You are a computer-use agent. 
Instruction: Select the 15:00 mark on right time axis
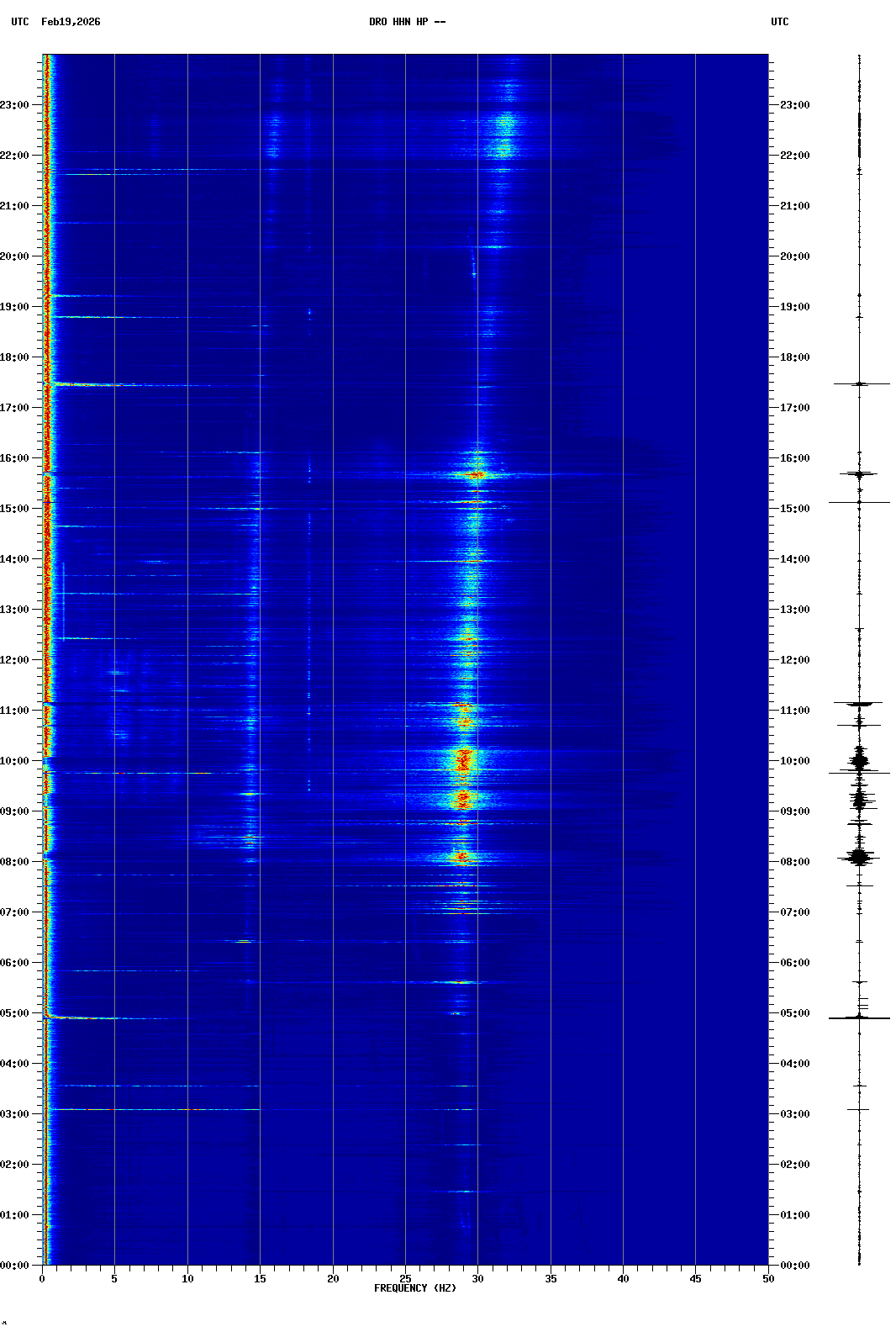(x=794, y=509)
